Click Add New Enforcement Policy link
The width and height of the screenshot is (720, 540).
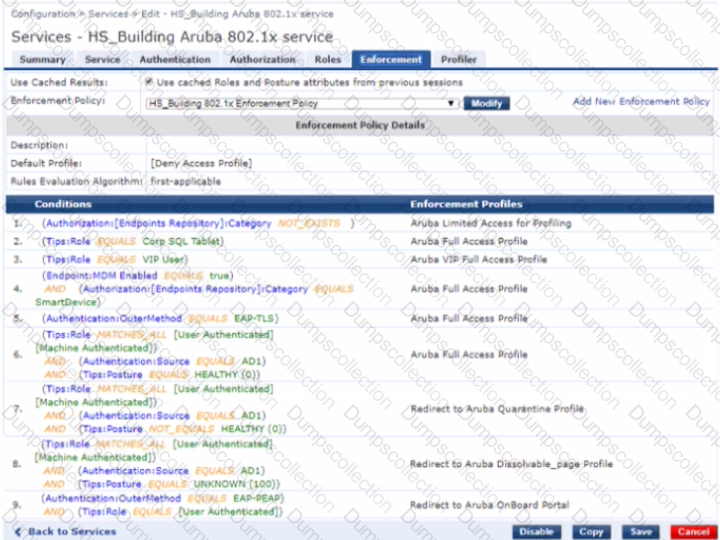[x=640, y=102]
